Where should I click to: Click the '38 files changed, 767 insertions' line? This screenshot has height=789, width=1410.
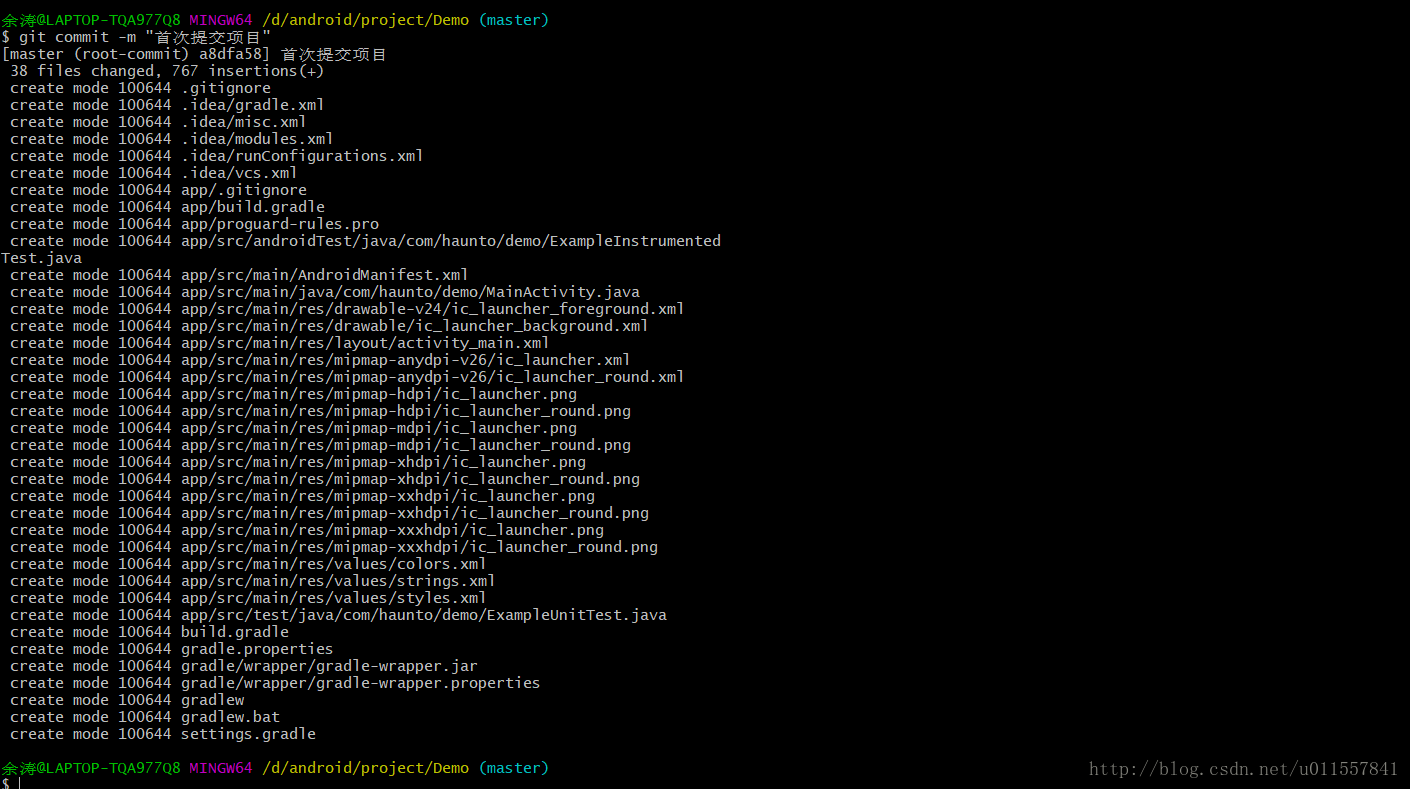pyautogui.click(x=167, y=71)
